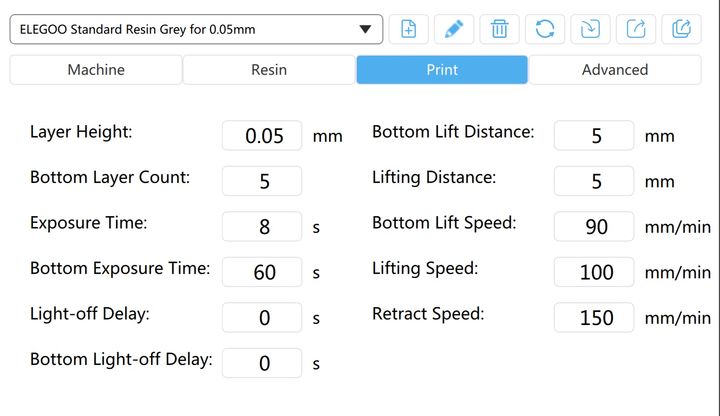Click the Exposure Time value box
The image size is (720, 416).
[263, 226]
